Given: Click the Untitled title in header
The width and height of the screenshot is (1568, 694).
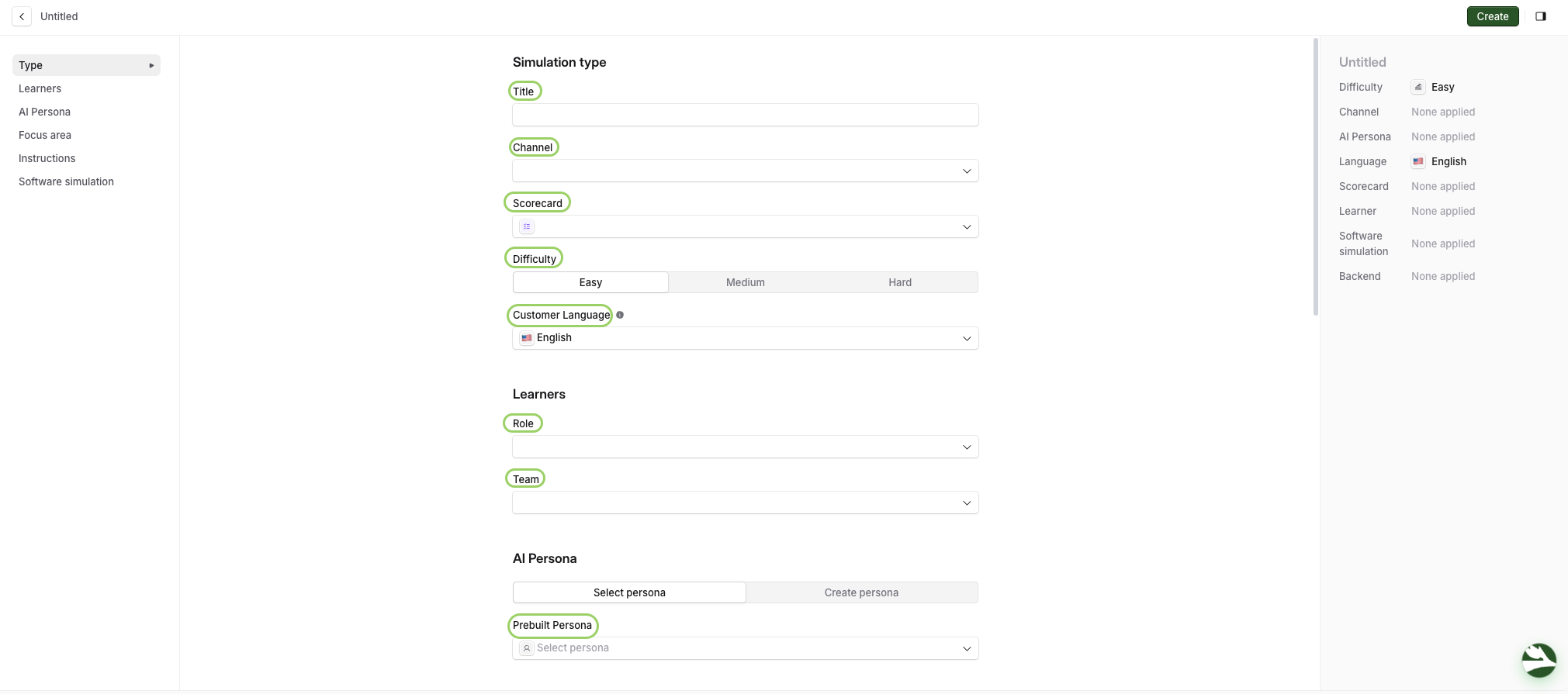Looking at the screenshot, I should point(59,16).
